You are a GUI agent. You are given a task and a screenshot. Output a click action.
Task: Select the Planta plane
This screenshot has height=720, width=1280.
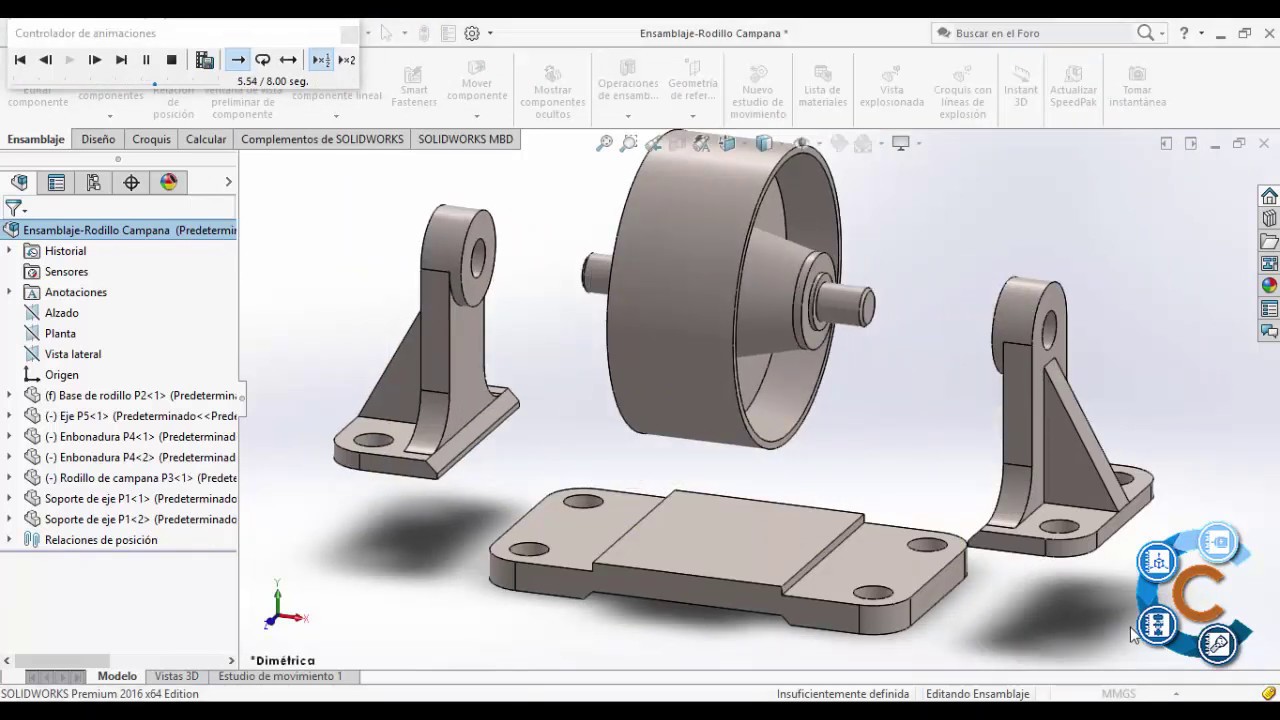[x=60, y=334]
